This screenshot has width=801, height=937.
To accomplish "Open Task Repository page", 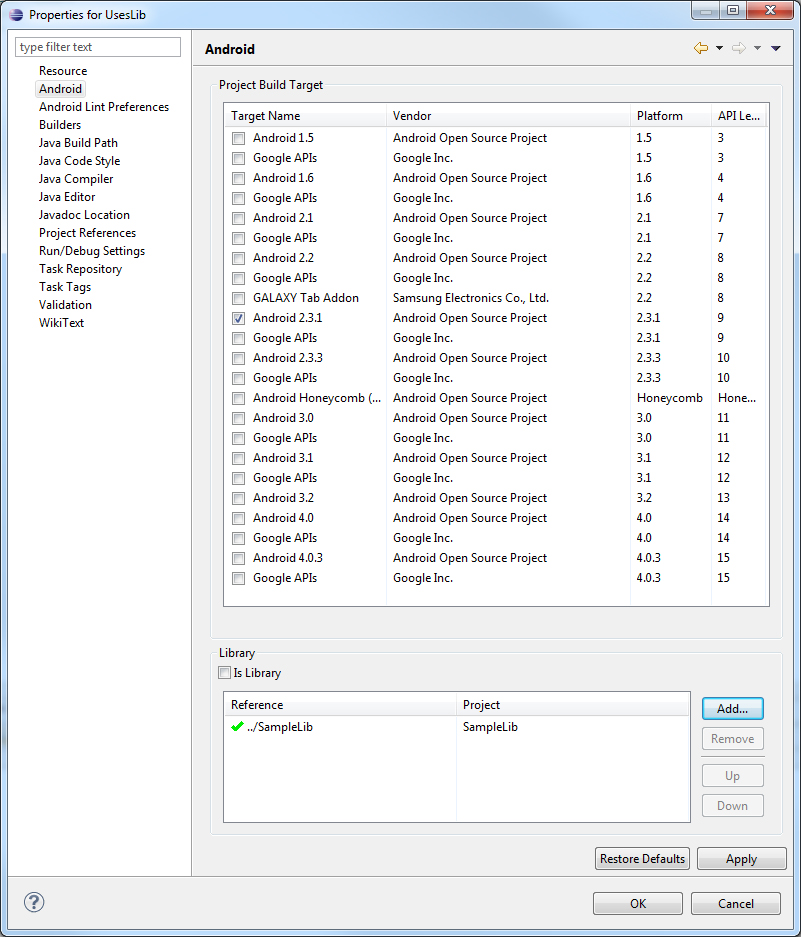I will [x=81, y=269].
